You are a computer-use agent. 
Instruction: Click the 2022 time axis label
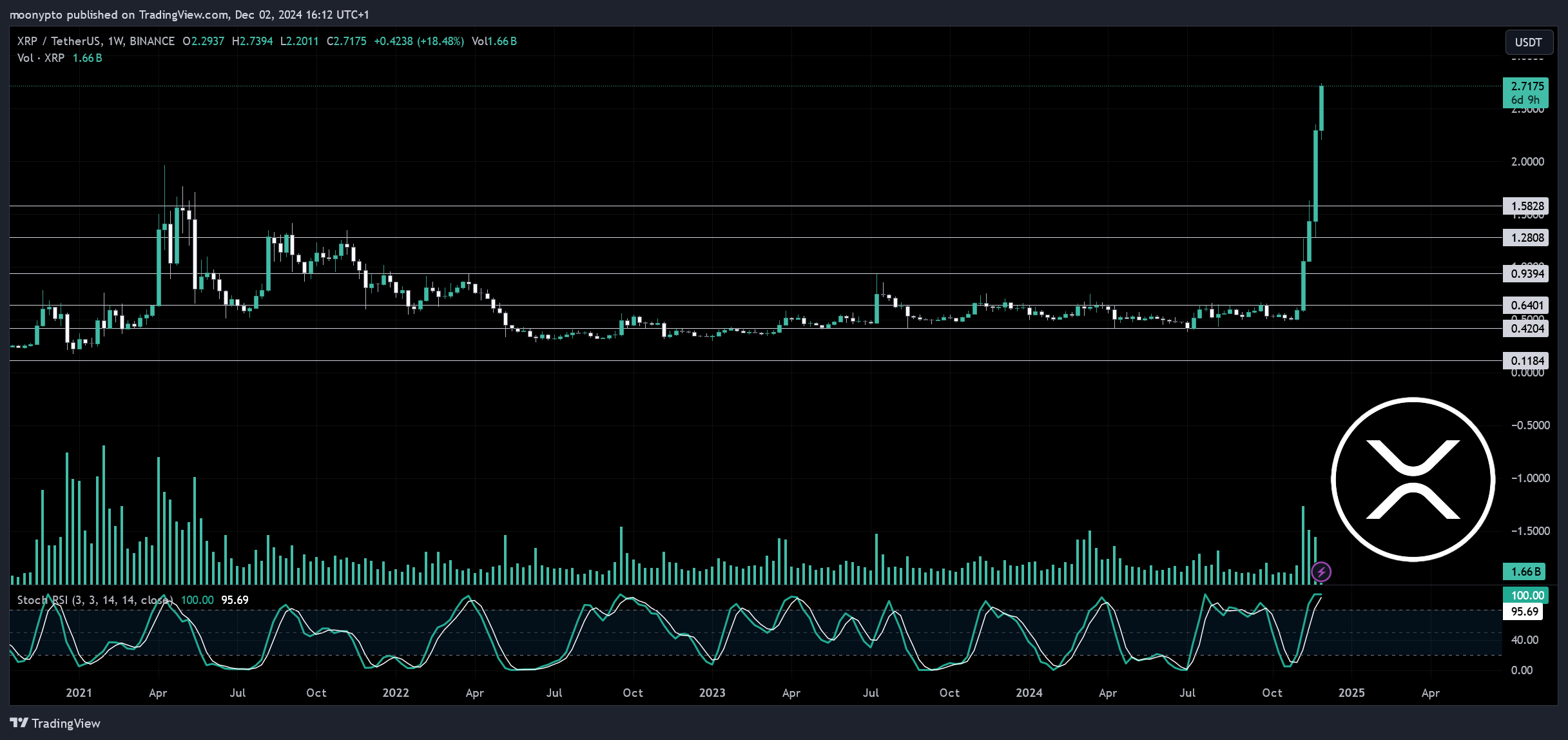pyautogui.click(x=396, y=693)
